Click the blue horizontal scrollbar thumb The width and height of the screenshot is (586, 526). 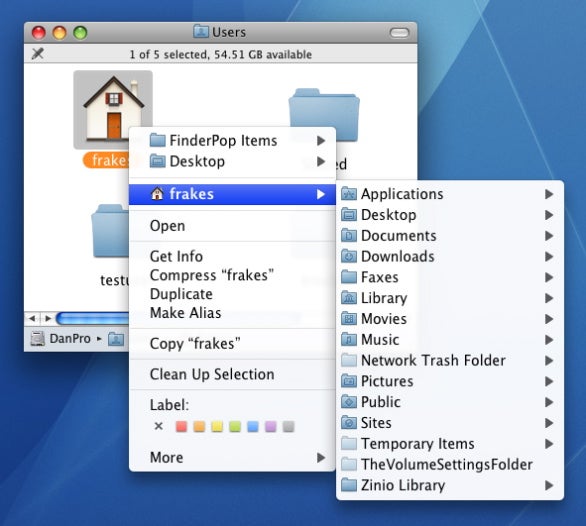tap(93, 319)
